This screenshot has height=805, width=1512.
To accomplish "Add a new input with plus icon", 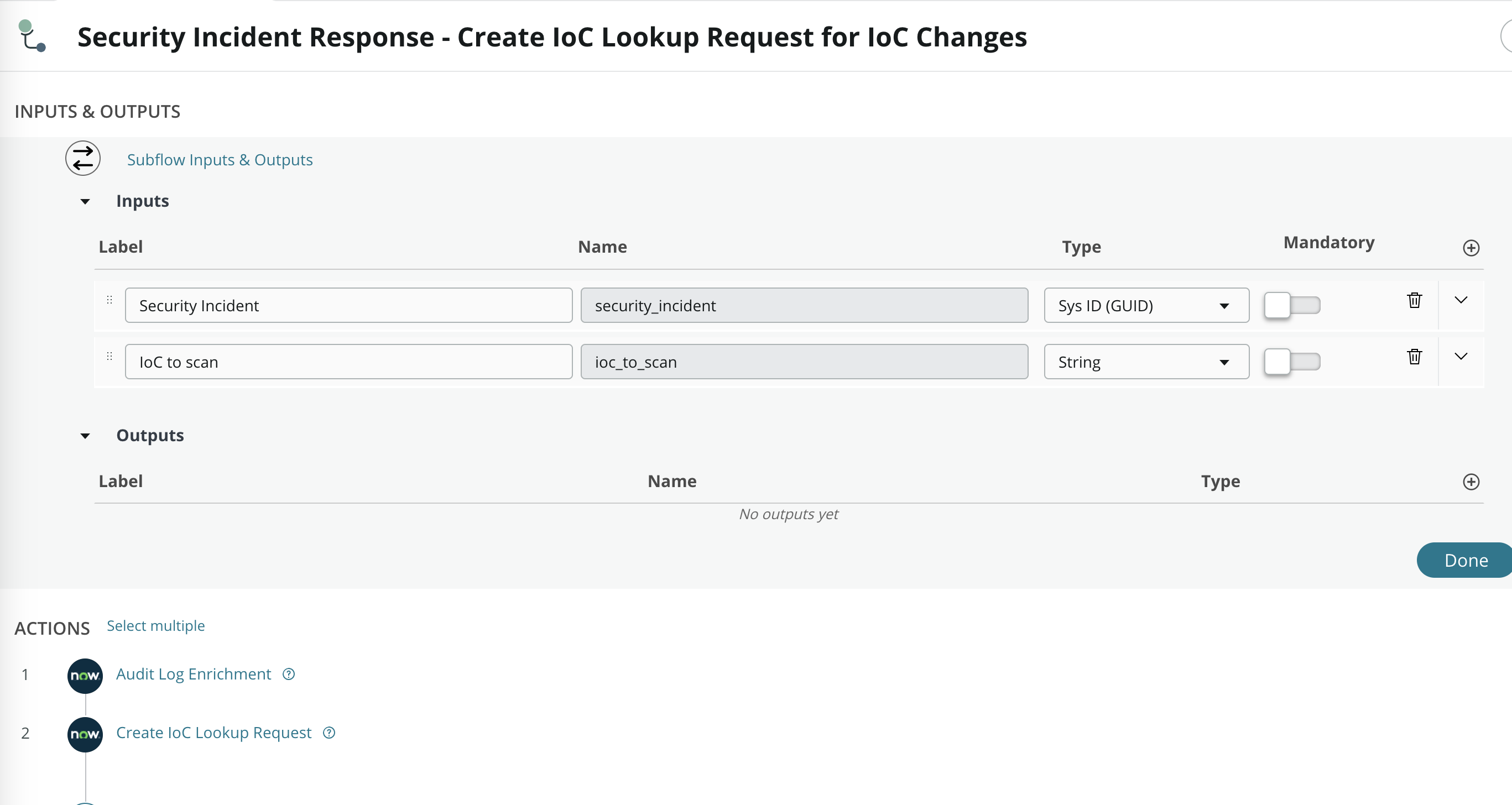I will [1471, 248].
